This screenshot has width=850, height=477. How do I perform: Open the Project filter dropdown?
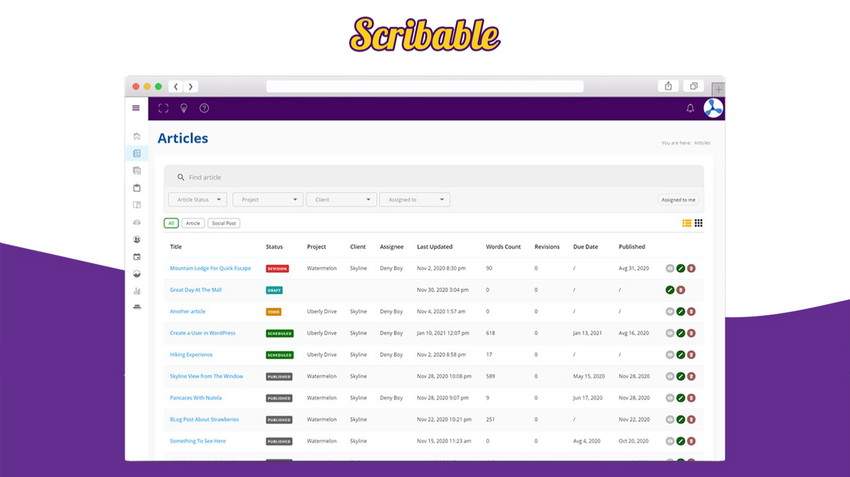(268, 199)
